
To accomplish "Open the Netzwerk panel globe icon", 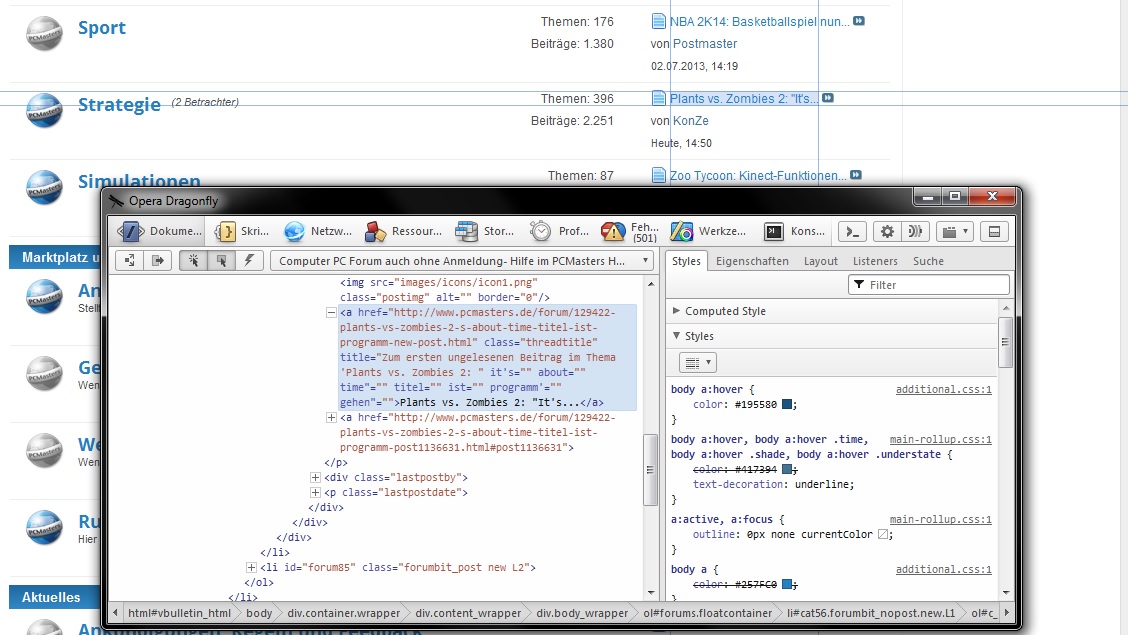I will 294,231.
